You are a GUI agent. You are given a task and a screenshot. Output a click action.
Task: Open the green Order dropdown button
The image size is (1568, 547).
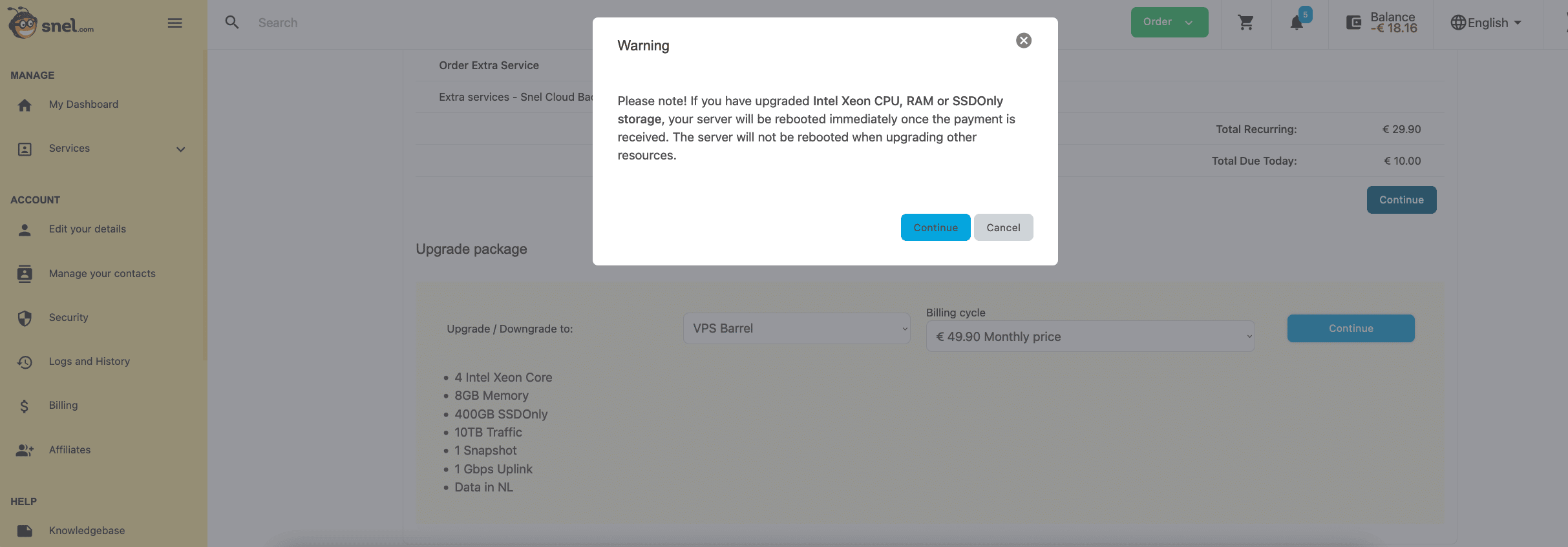(x=1169, y=23)
